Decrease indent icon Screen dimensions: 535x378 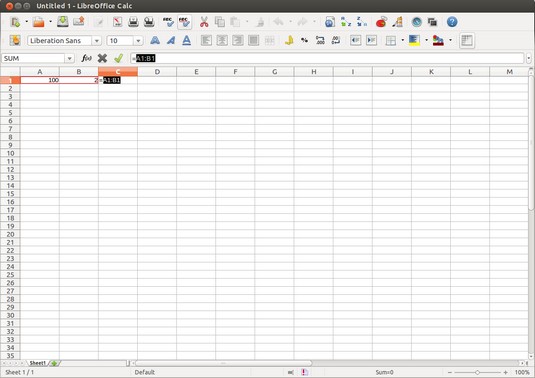coord(356,41)
